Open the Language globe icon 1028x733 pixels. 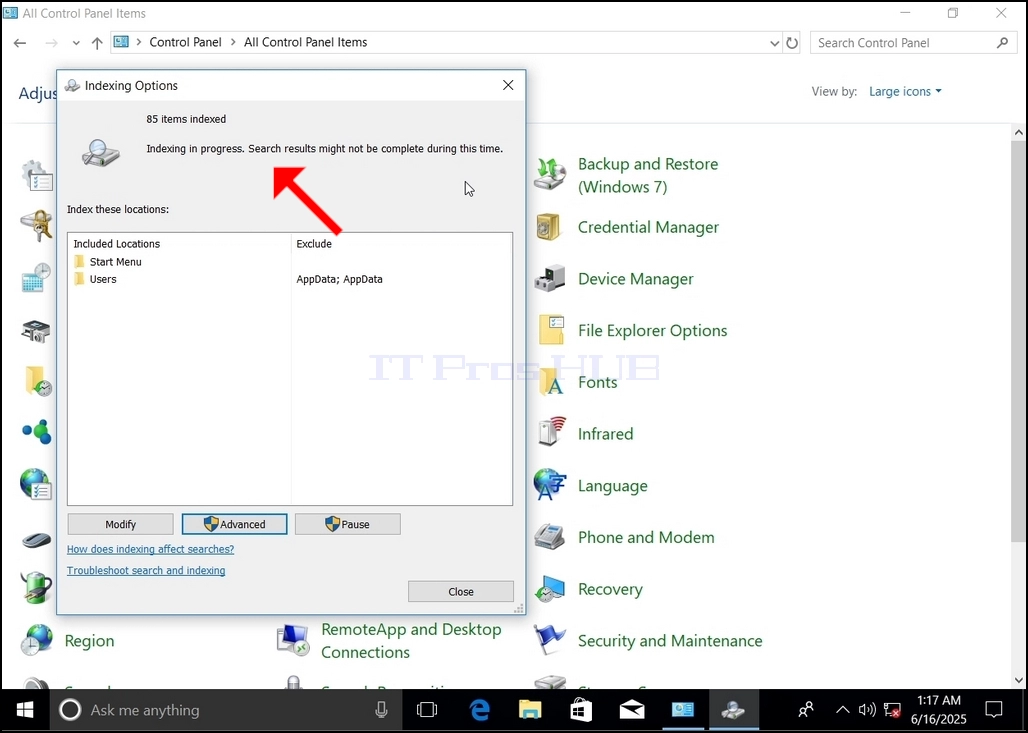coord(549,485)
